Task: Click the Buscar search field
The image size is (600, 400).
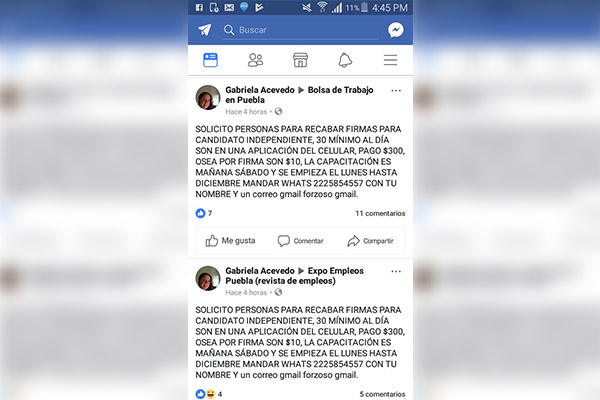Action: click(300, 30)
